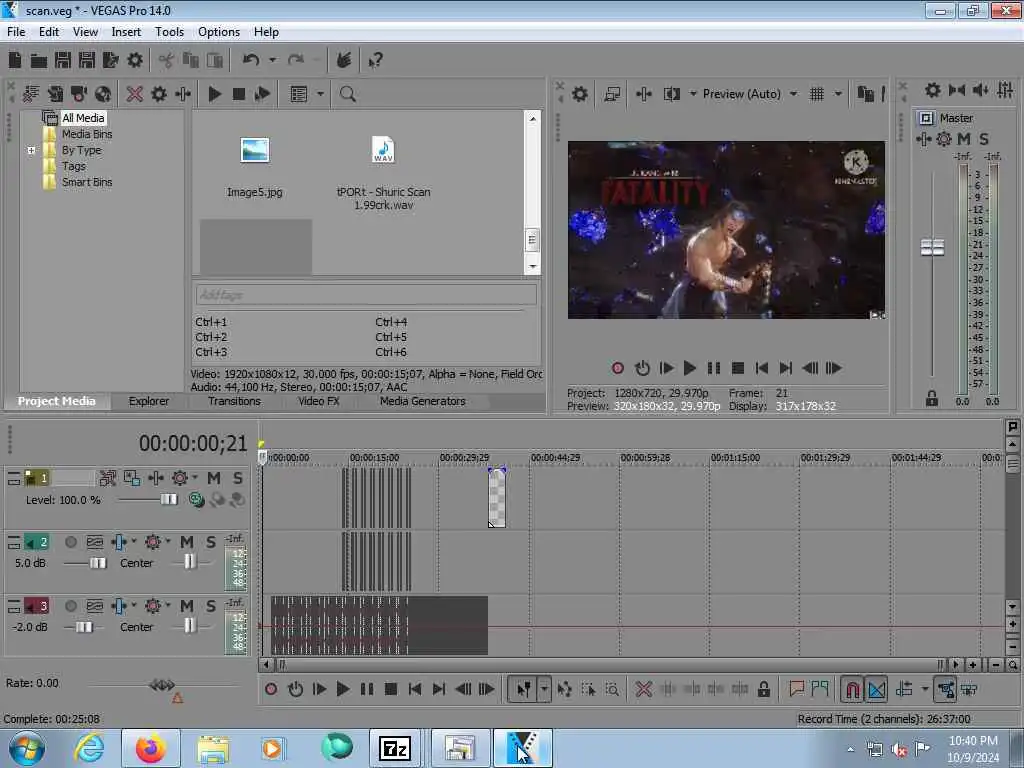Select selection edit tool in timeline toolbar
Image resolution: width=1024 pixels, height=768 pixels.
(x=588, y=689)
